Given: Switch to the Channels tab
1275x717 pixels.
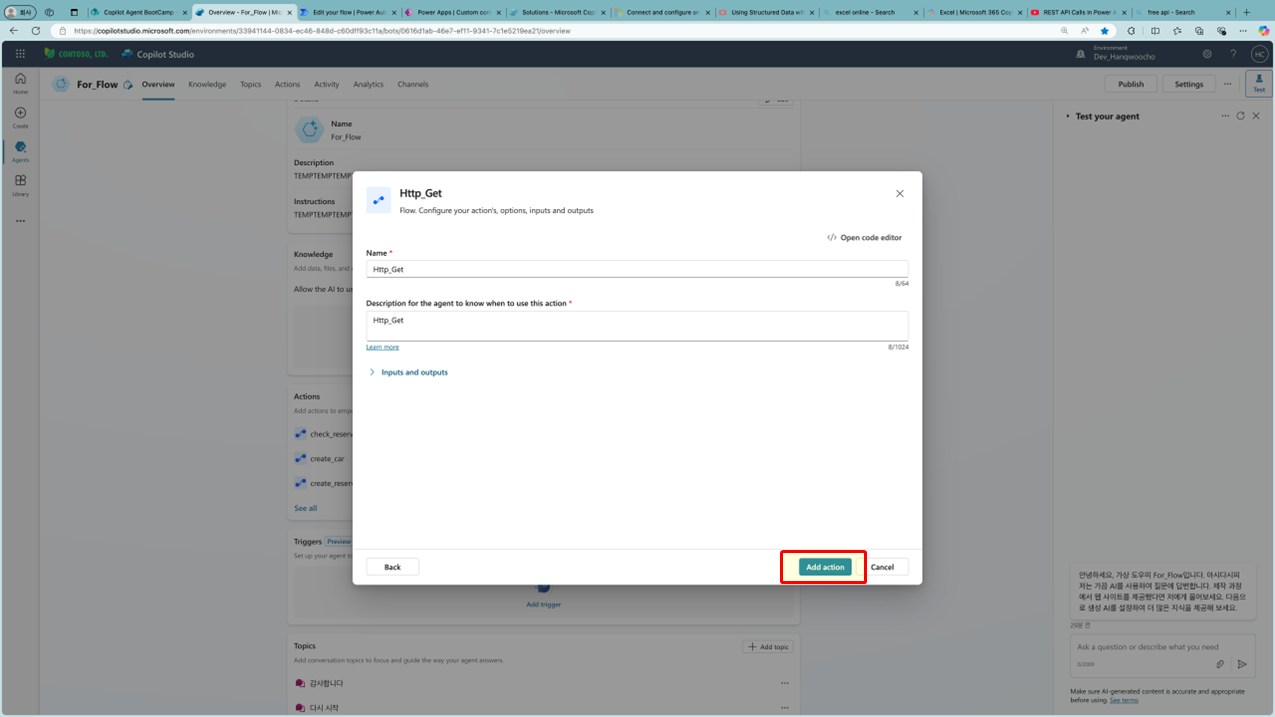Looking at the screenshot, I should [x=413, y=84].
